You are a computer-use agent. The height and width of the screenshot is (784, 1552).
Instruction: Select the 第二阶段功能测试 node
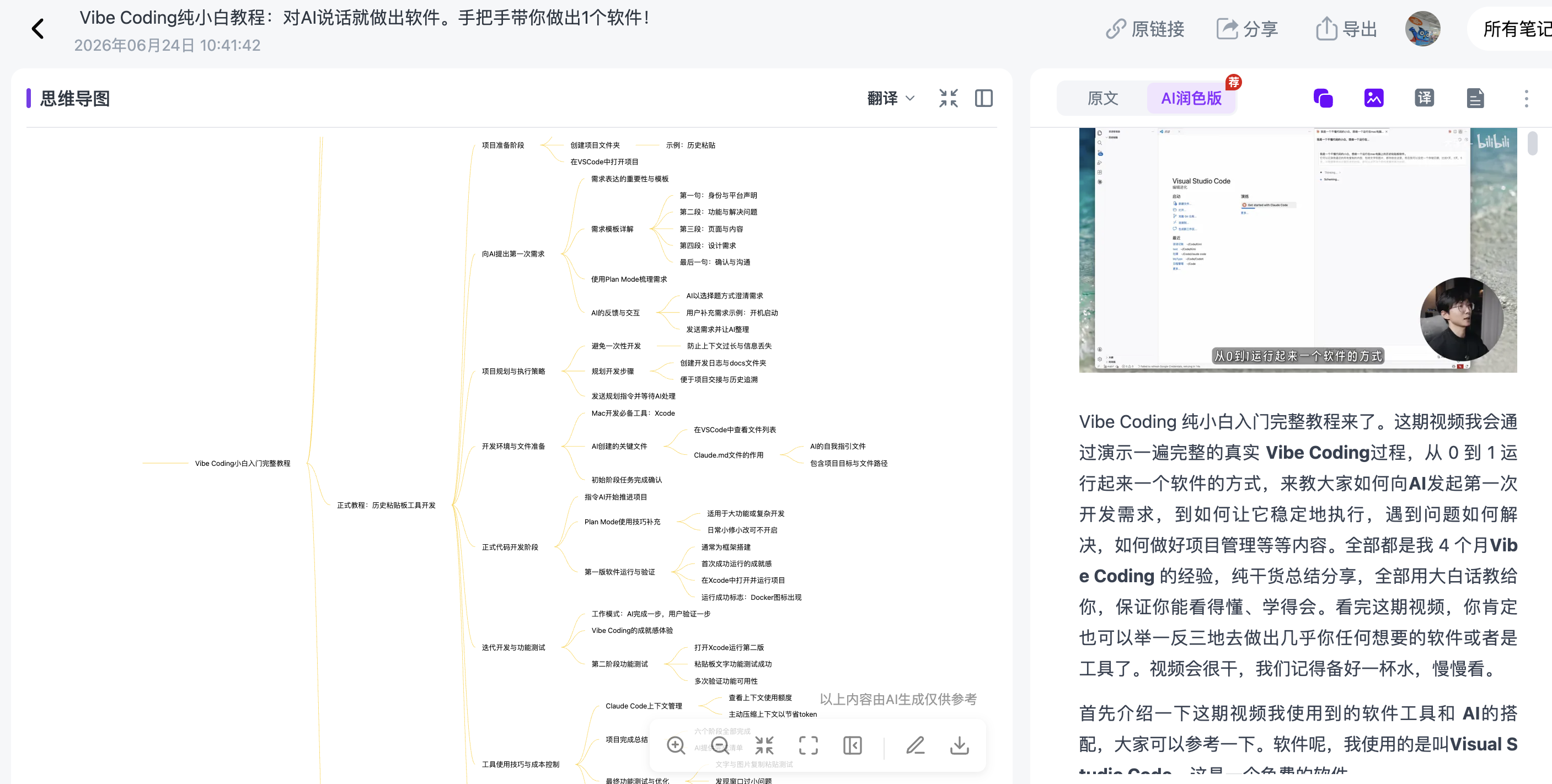click(619, 664)
